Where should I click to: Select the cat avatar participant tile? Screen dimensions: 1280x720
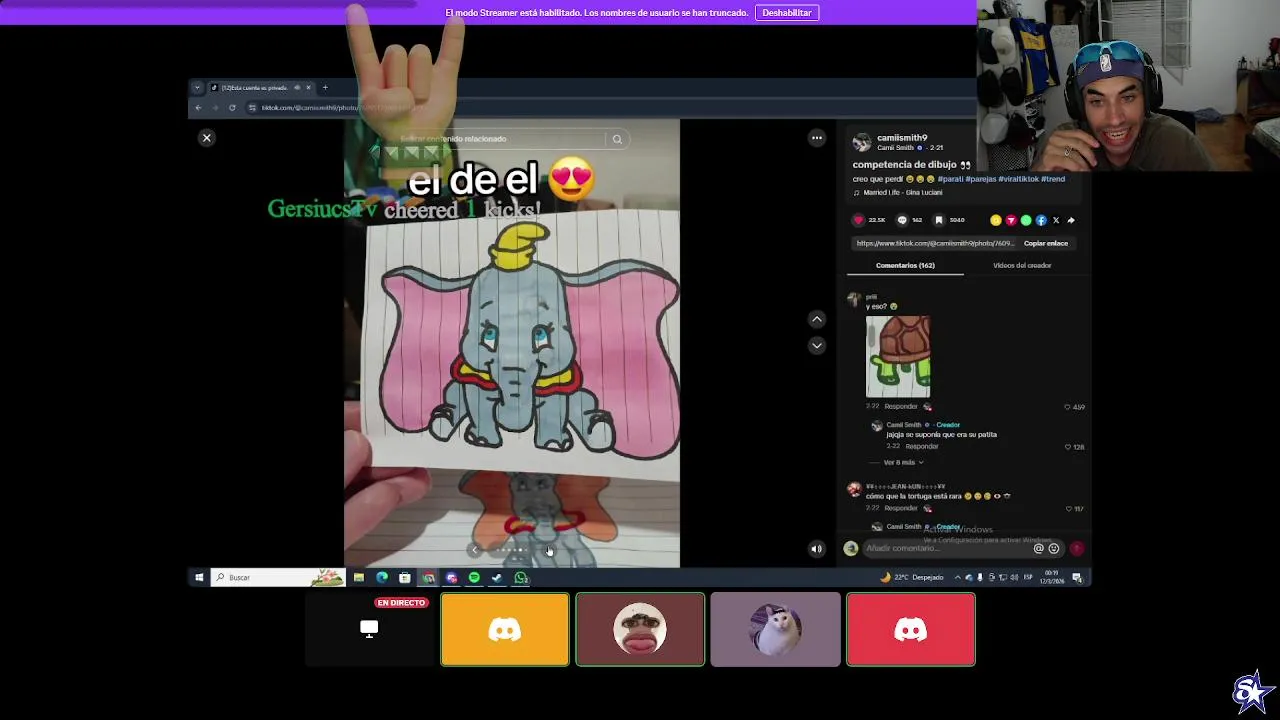776,629
